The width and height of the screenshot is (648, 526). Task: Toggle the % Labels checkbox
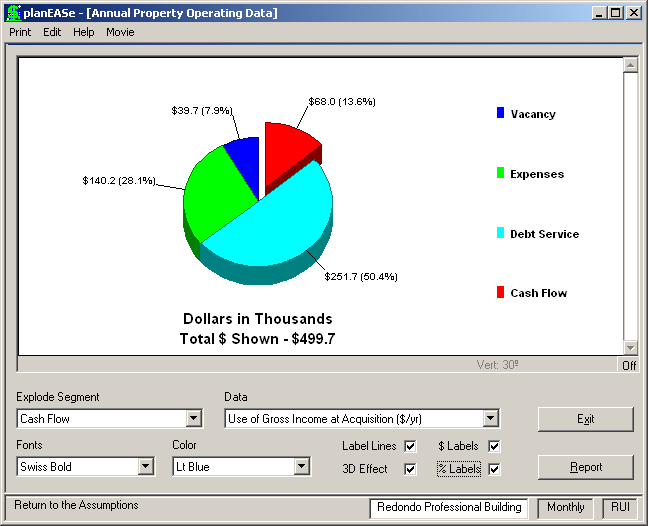(494, 469)
